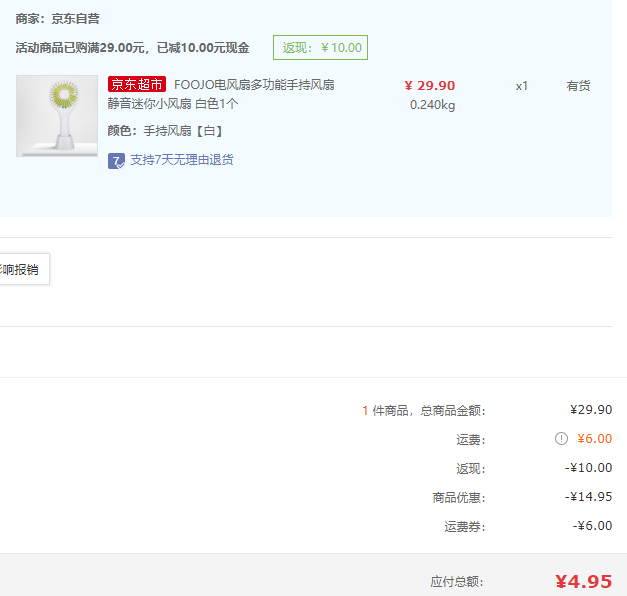The width and height of the screenshot is (627, 596).
Task: Click the ¥29.90 total goods amount
Action: click(x=591, y=410)
